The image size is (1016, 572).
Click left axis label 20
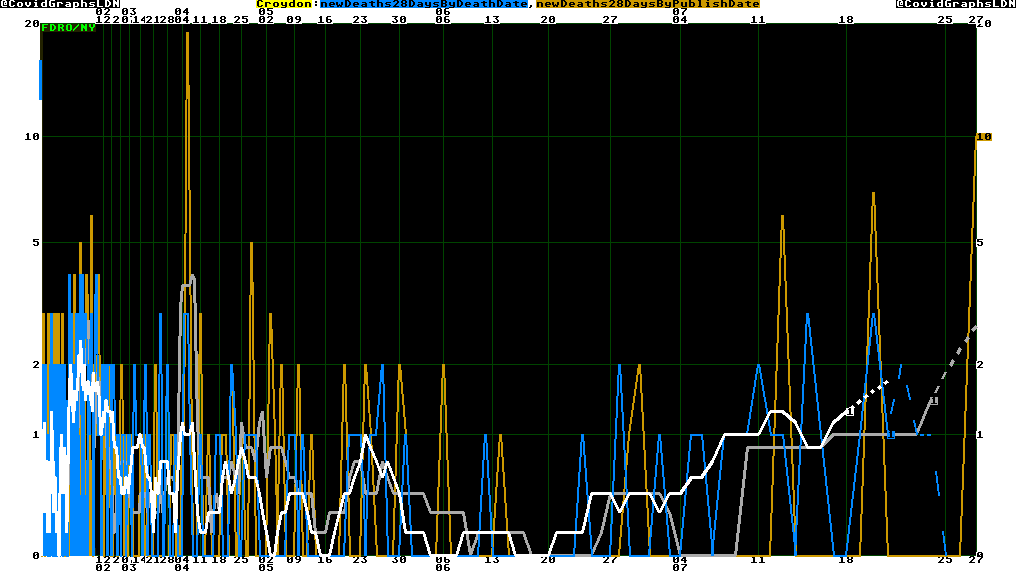click(x=32, y=24)
